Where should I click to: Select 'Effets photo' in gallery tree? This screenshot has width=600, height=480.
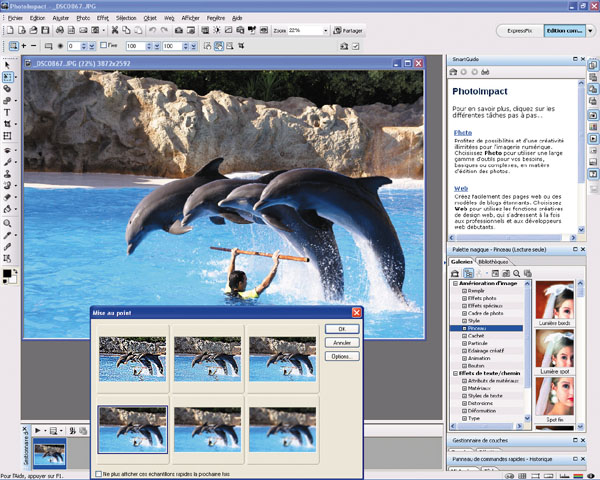pyautogui.click(x=480, y=298)
